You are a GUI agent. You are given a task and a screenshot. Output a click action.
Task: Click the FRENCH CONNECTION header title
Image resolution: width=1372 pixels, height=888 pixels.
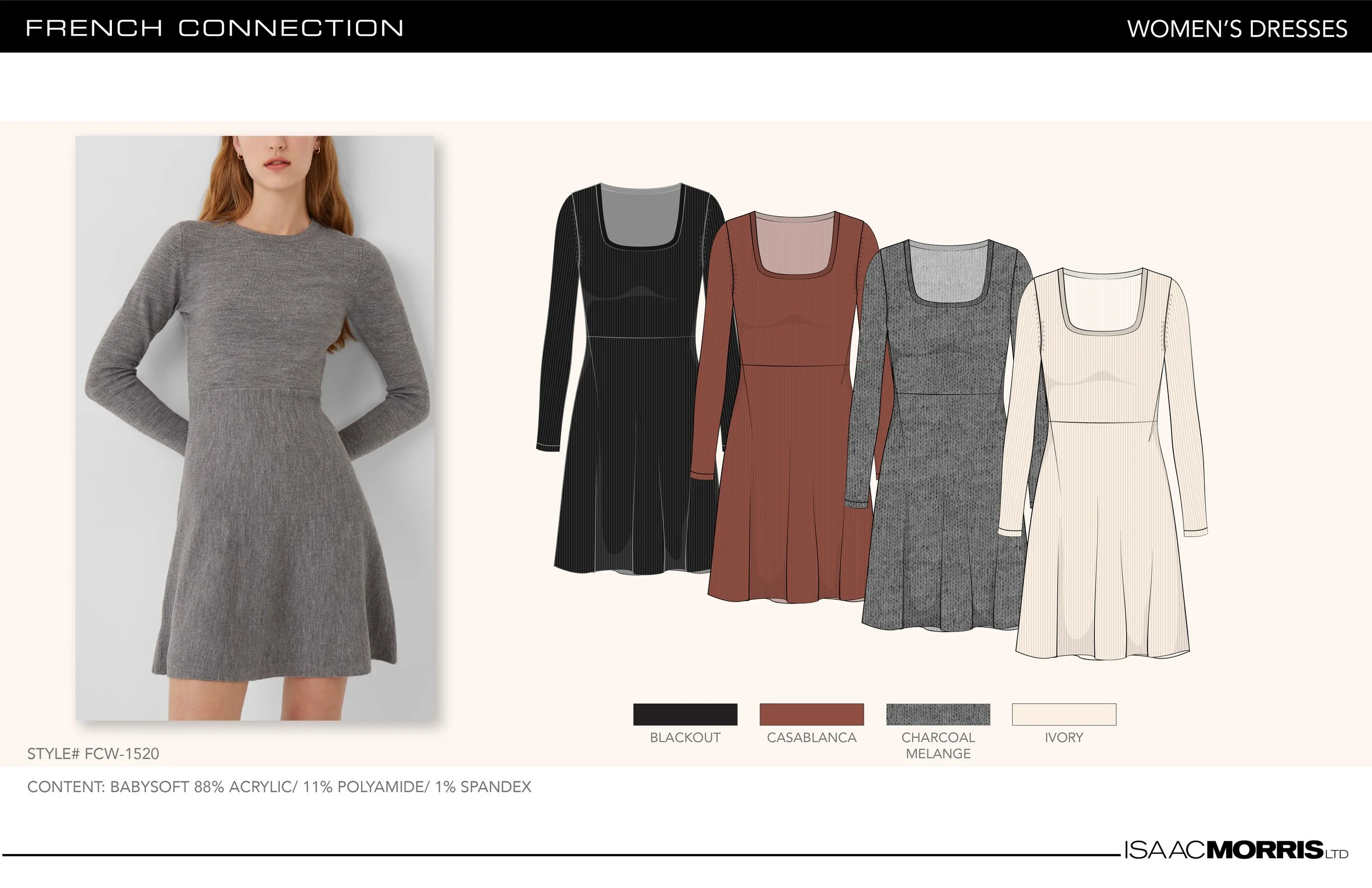[x=215, y=28]
